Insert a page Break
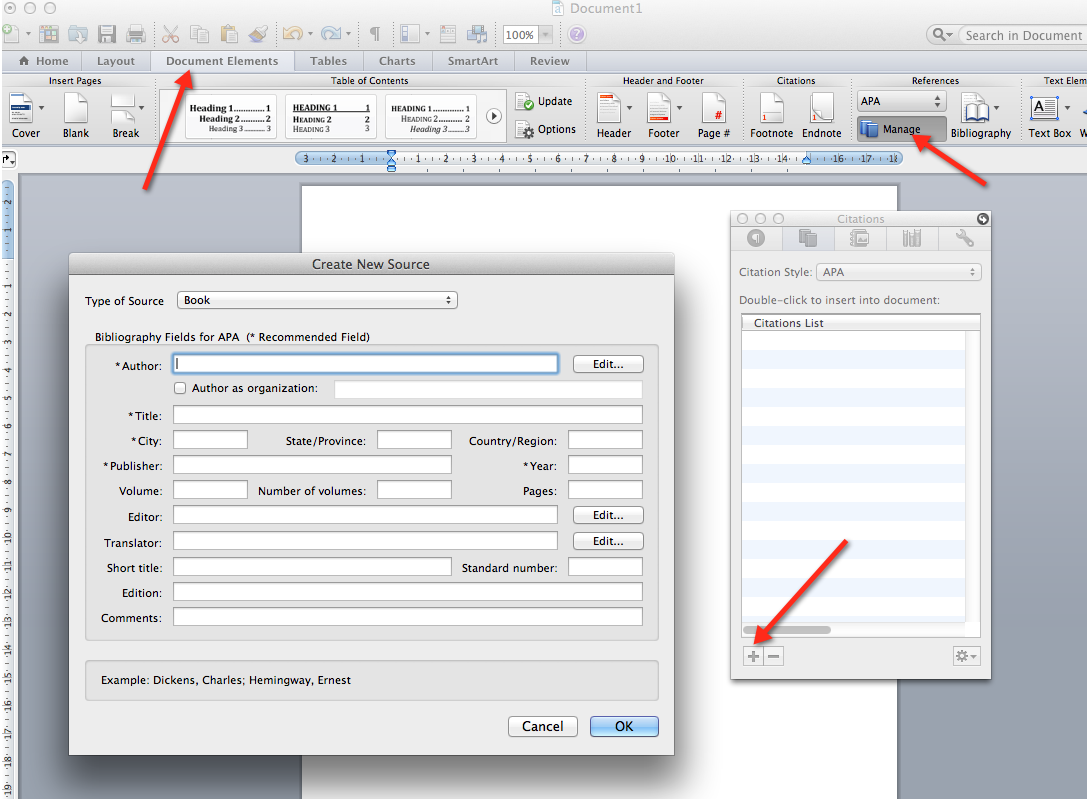Image resolution: width=1087 pixels, height=799 pixels. point(123,115)
